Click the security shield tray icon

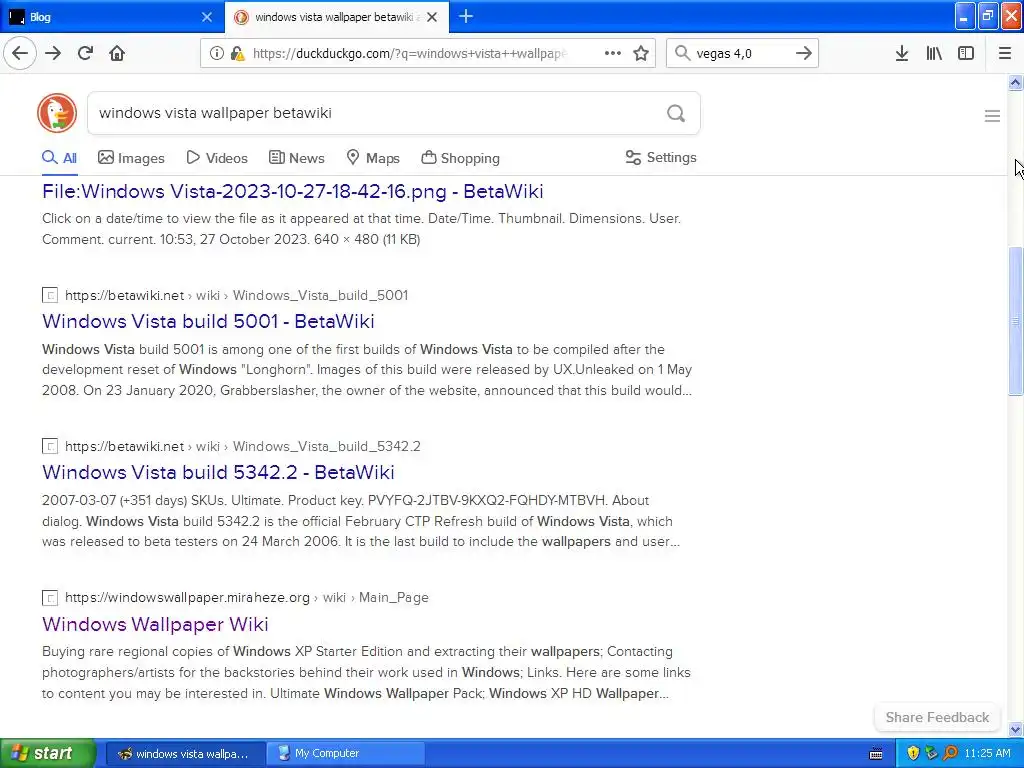pyautogui.click(x=913, y=753)
